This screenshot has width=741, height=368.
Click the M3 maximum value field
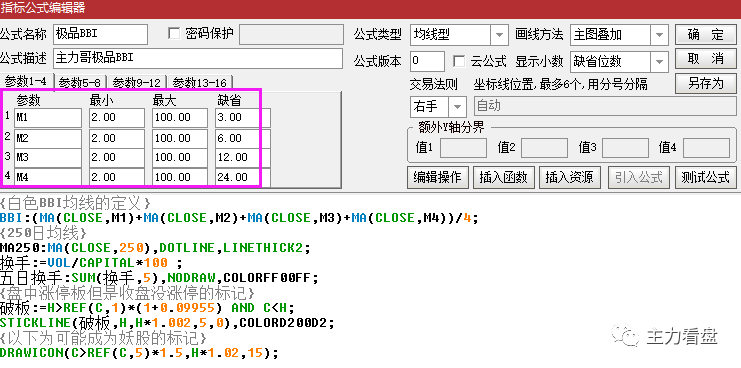tap(180, 157)
